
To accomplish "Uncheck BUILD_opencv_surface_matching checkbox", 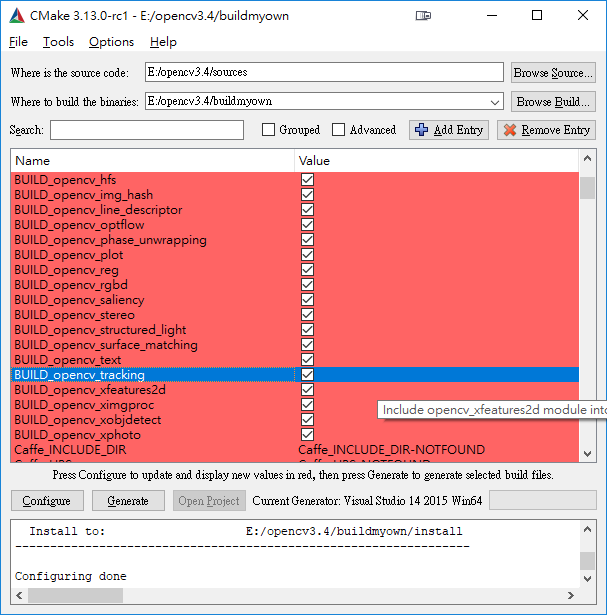I will click(307, 344).
